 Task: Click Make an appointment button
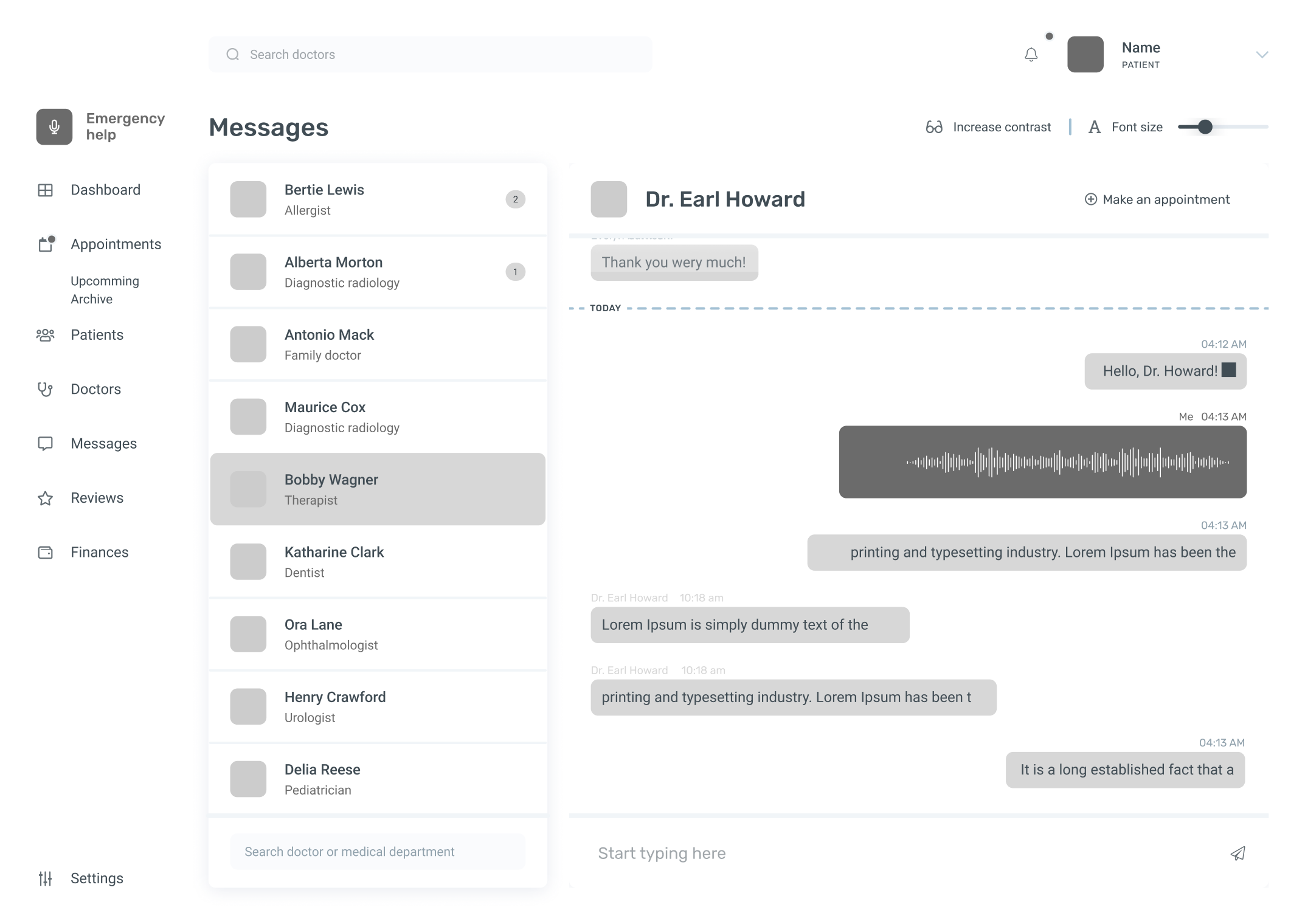coord(1157,199)
